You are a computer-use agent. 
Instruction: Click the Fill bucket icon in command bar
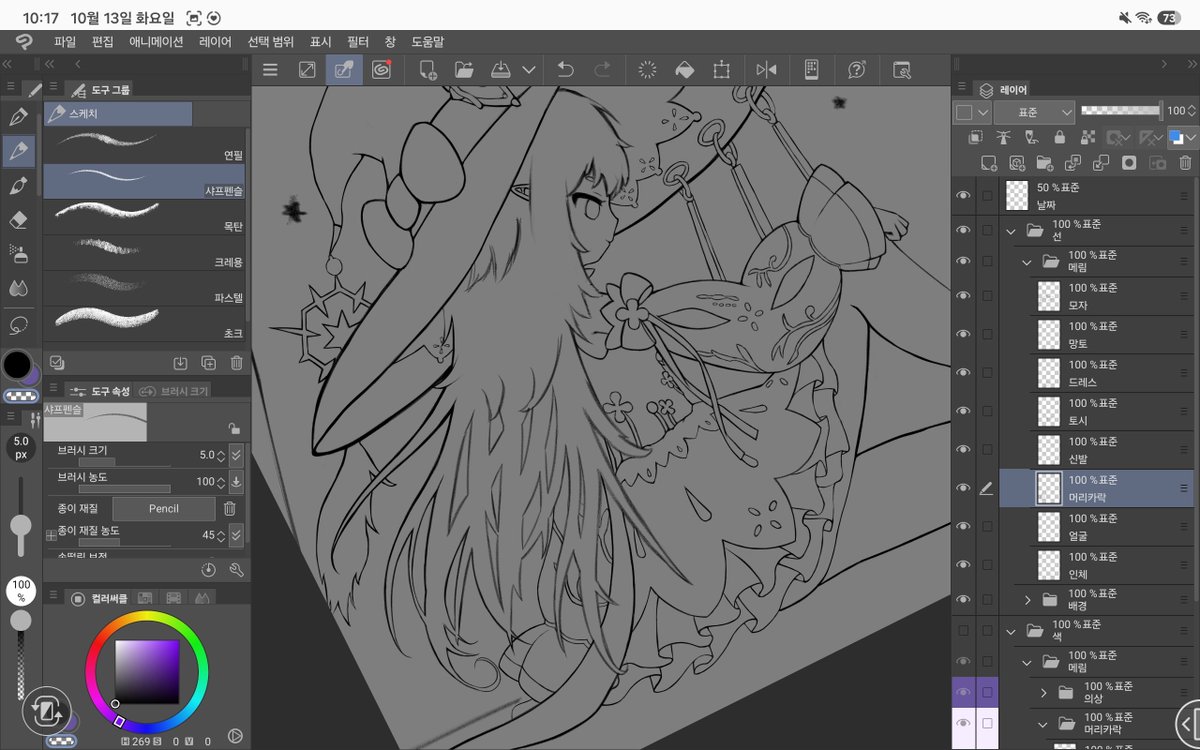point(684,70)
